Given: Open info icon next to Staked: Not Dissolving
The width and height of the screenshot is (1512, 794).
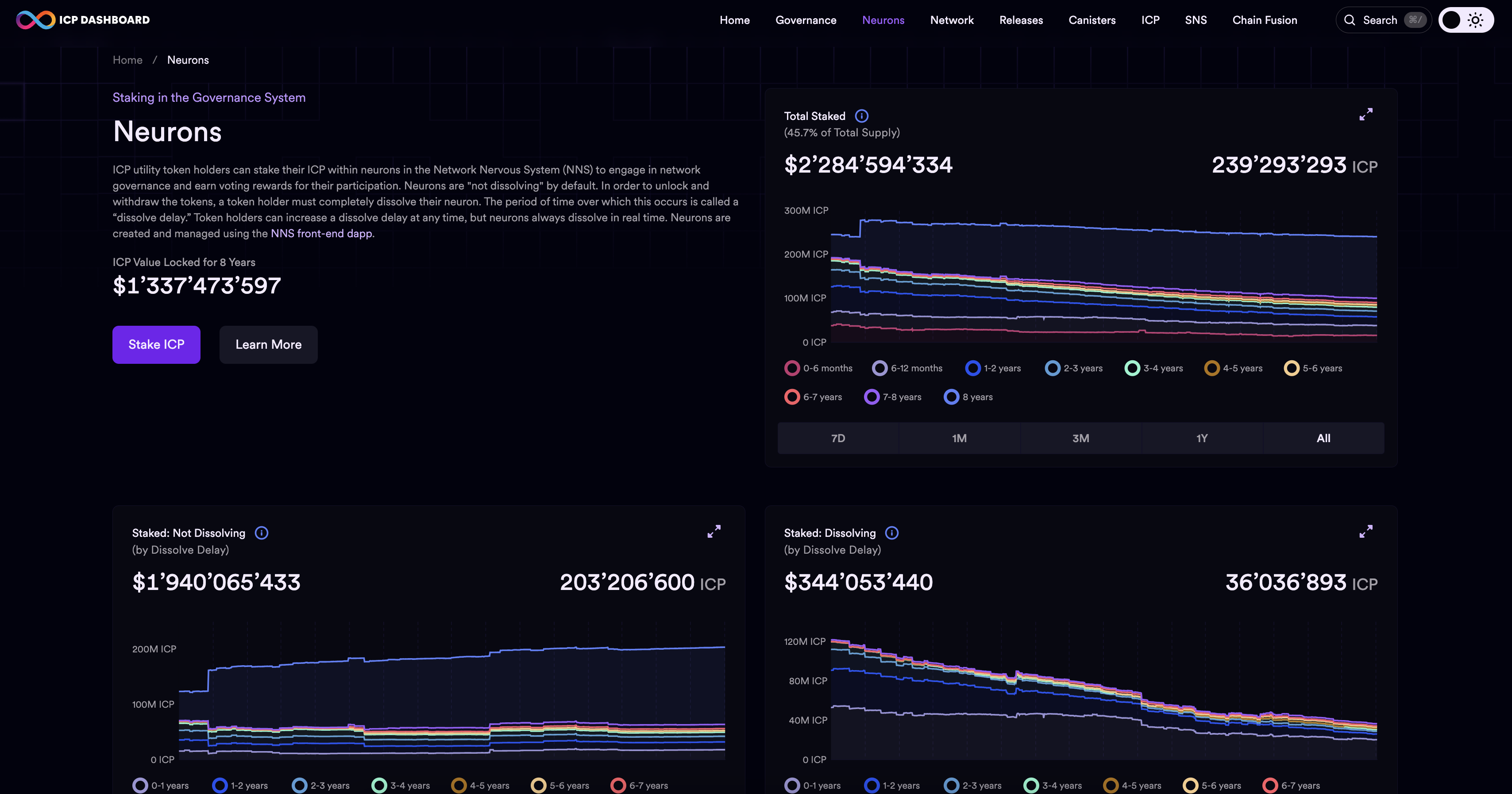Looking at the screenshot, I should pyautogui.click(x=261, y=533).
